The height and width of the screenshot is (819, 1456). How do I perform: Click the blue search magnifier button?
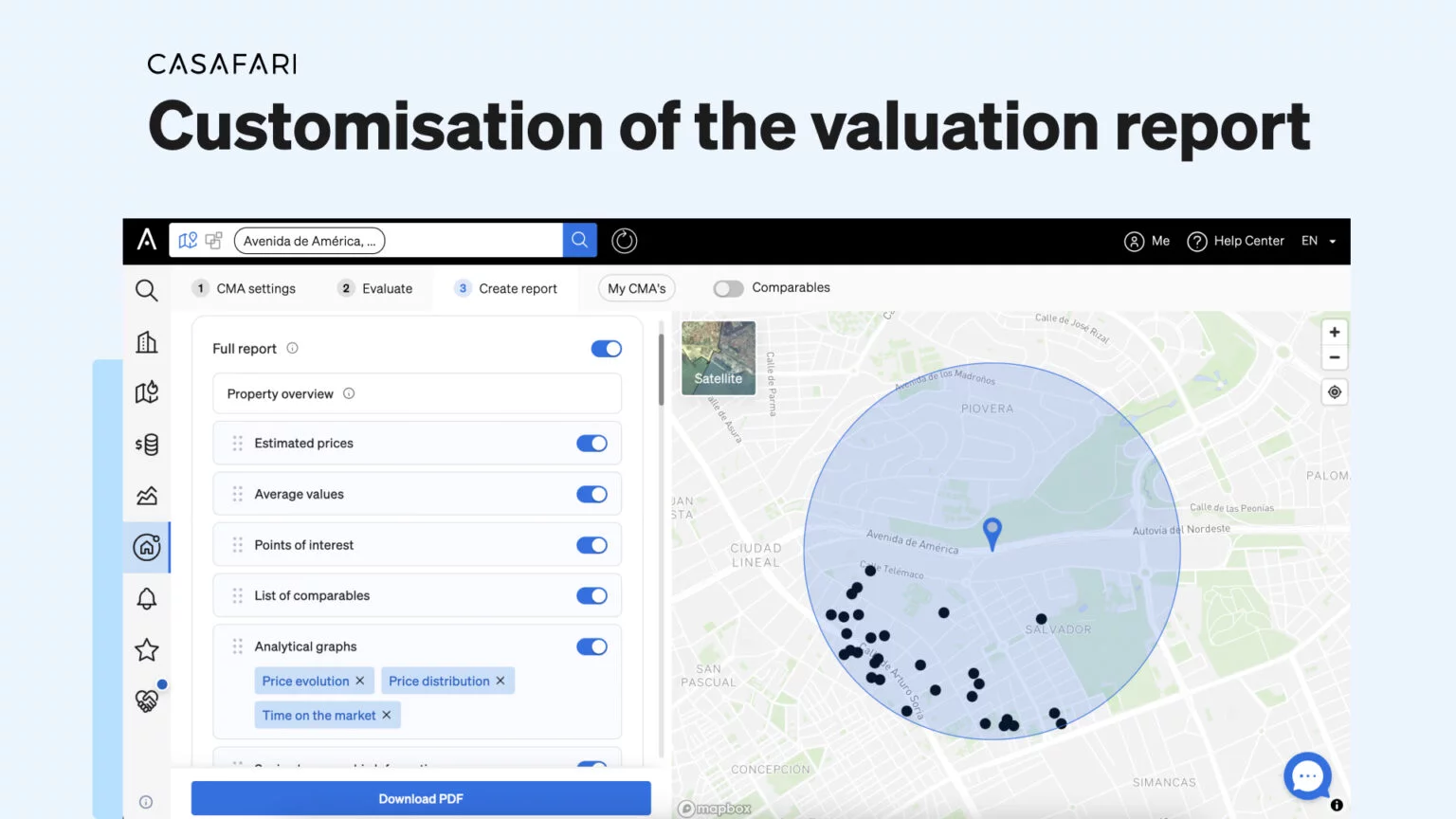[579, 241]
